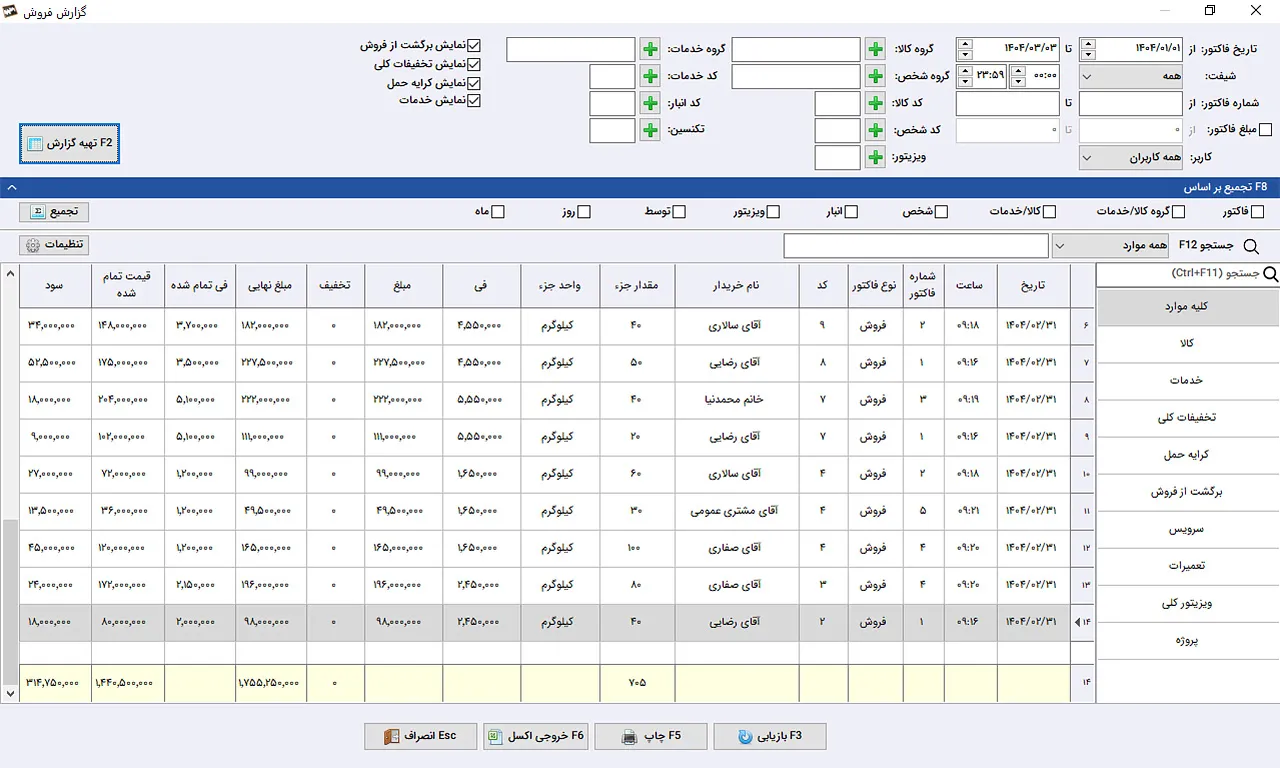The width and height of the screenshot is (1280, 768).
Task: Open the همه موارد search filter dropdown
Action: tap(1110, 246)
